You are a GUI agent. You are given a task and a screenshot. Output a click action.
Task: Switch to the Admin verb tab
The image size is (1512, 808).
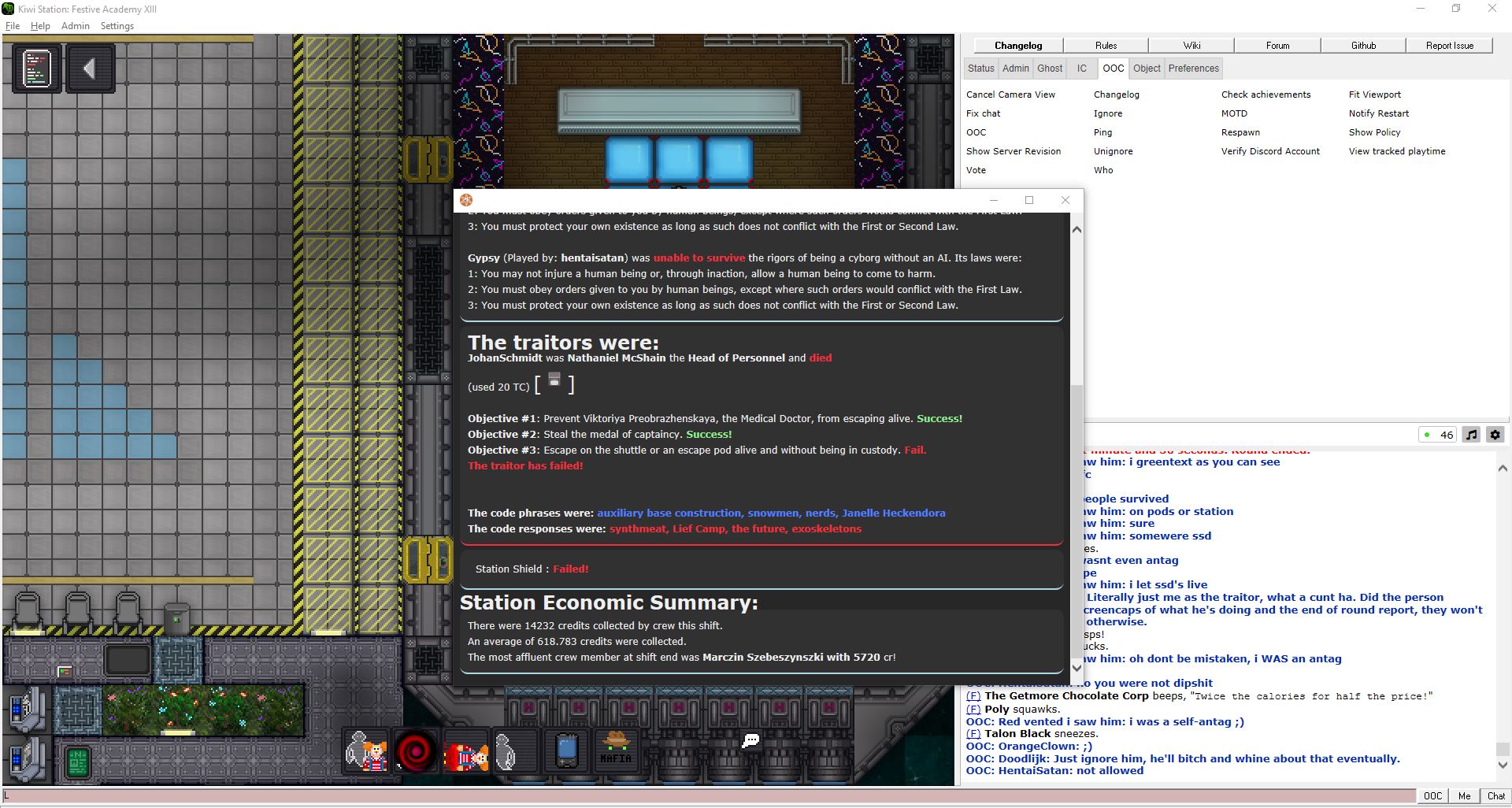click(1016, 69)
